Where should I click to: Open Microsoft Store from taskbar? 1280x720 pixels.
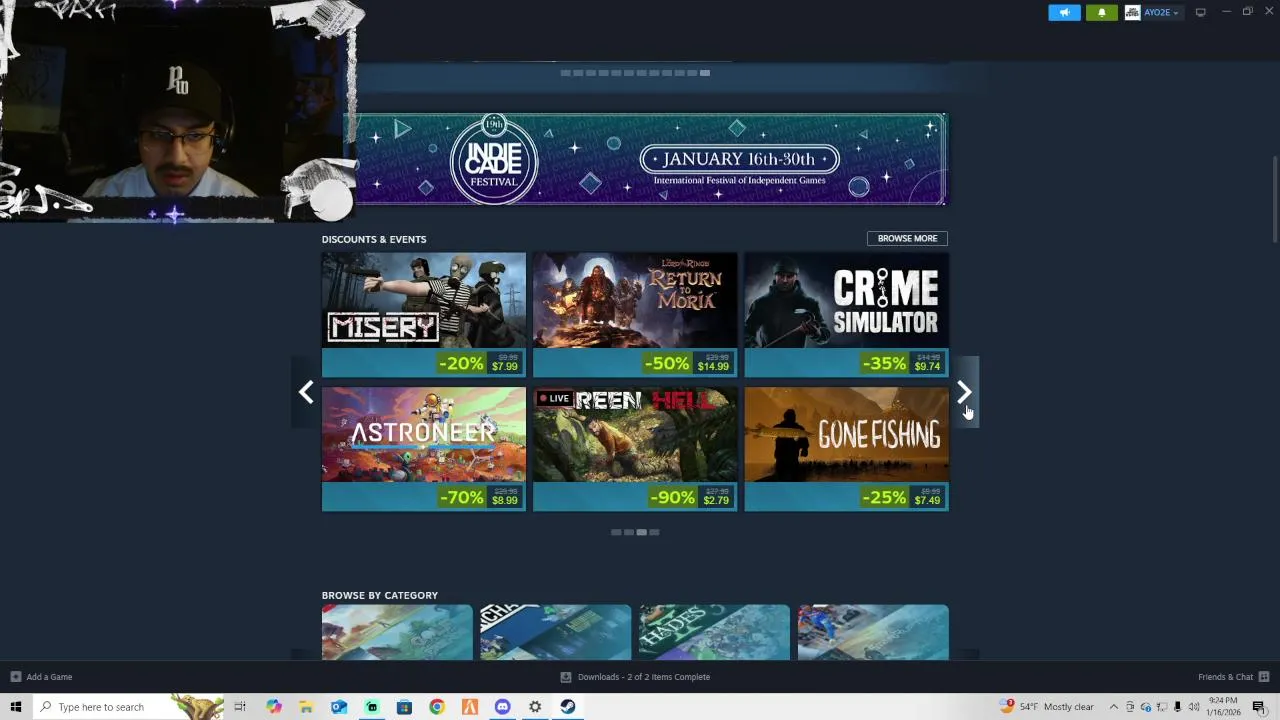404,707
